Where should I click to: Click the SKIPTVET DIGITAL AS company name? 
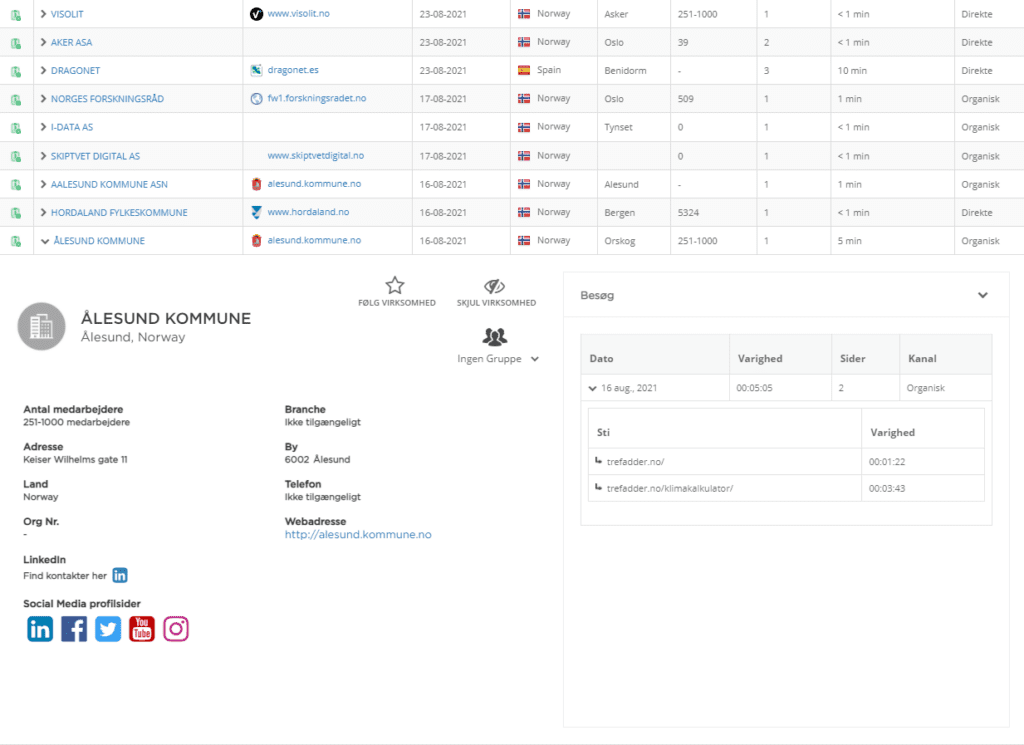coord(95,156)
